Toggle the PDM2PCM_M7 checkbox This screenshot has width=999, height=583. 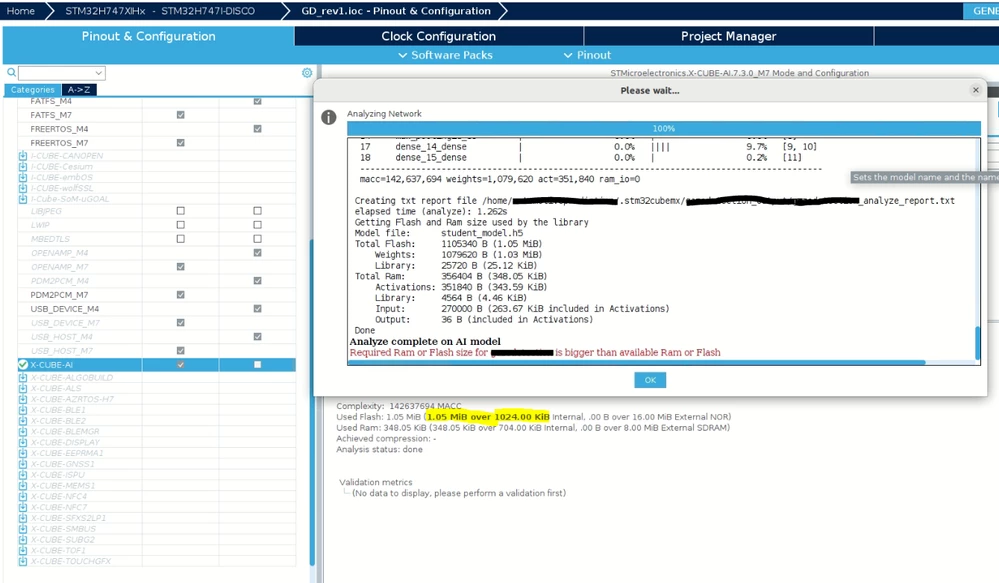(x=180, y=295)
